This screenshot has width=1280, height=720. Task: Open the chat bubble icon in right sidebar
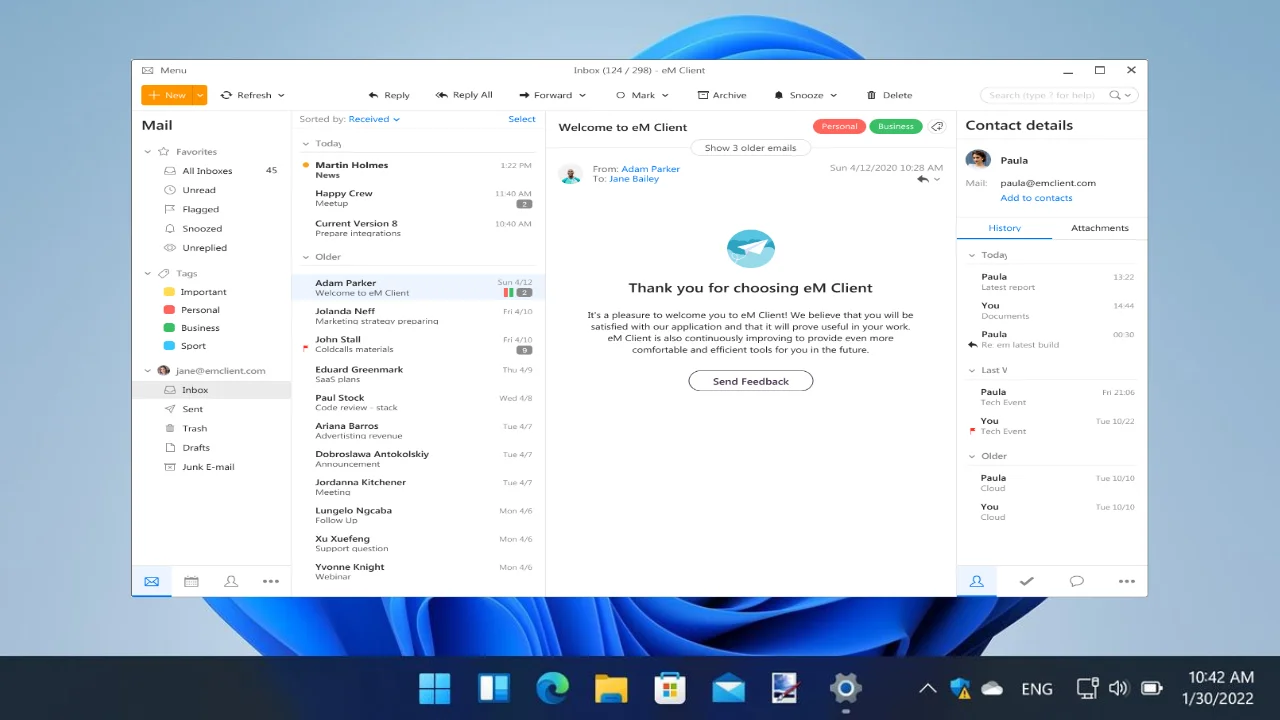pos(1077,581)
